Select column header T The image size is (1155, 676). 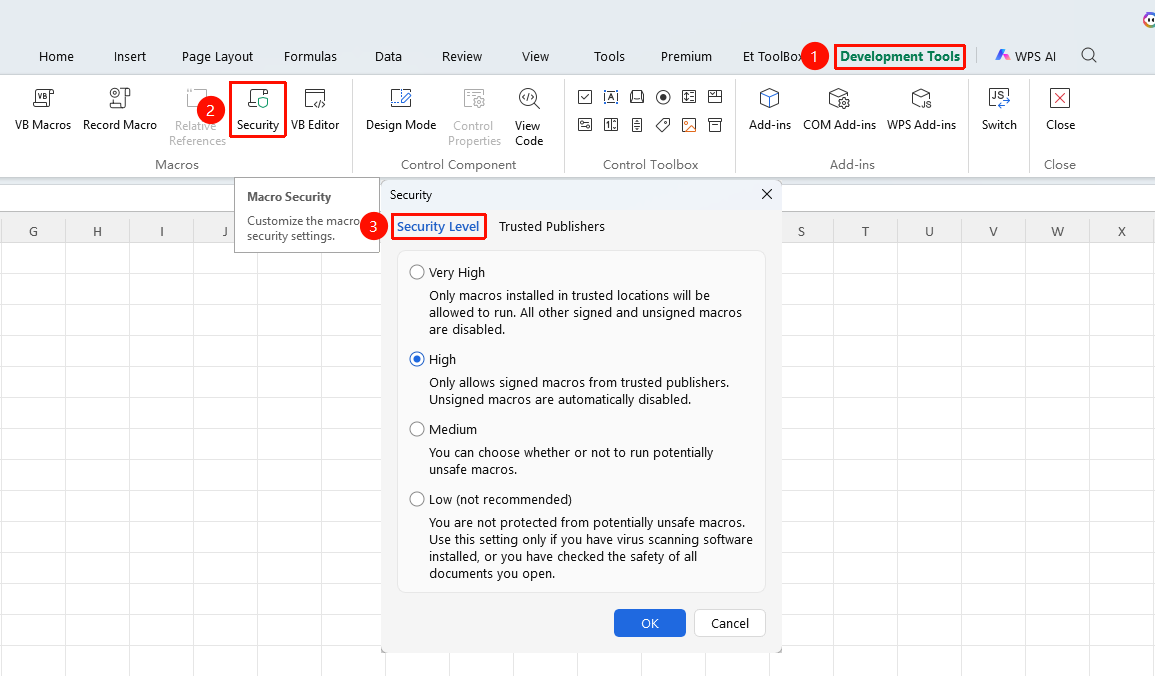[x=866, y=231]
